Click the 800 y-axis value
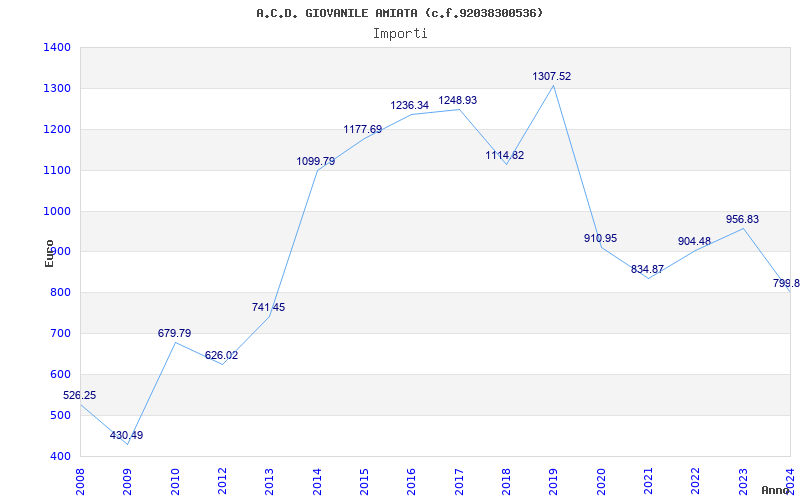 tap(61, 293)
